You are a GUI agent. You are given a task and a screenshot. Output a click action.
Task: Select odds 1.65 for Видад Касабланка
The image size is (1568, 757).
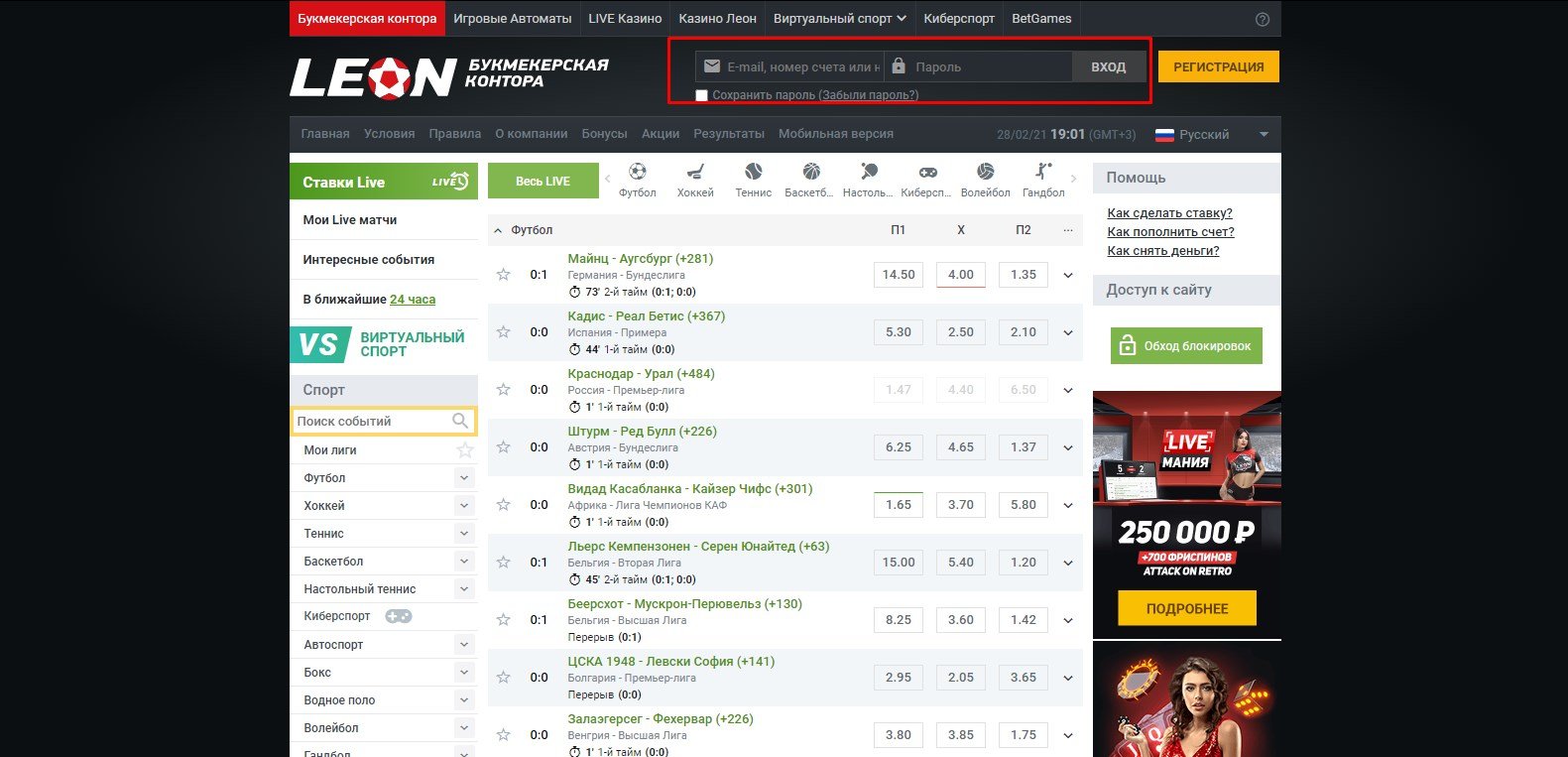tap(899, 505)
